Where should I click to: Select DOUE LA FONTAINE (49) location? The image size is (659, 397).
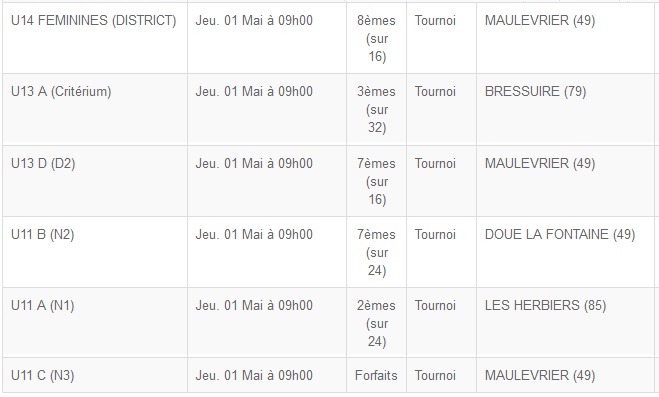pos(560,234)
